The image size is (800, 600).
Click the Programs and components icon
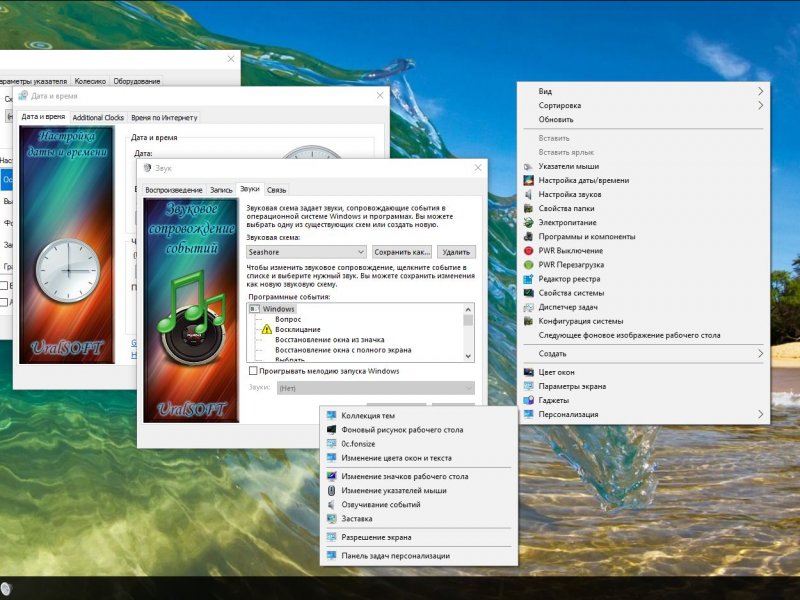pyautogui.click(x=529, y=237)
